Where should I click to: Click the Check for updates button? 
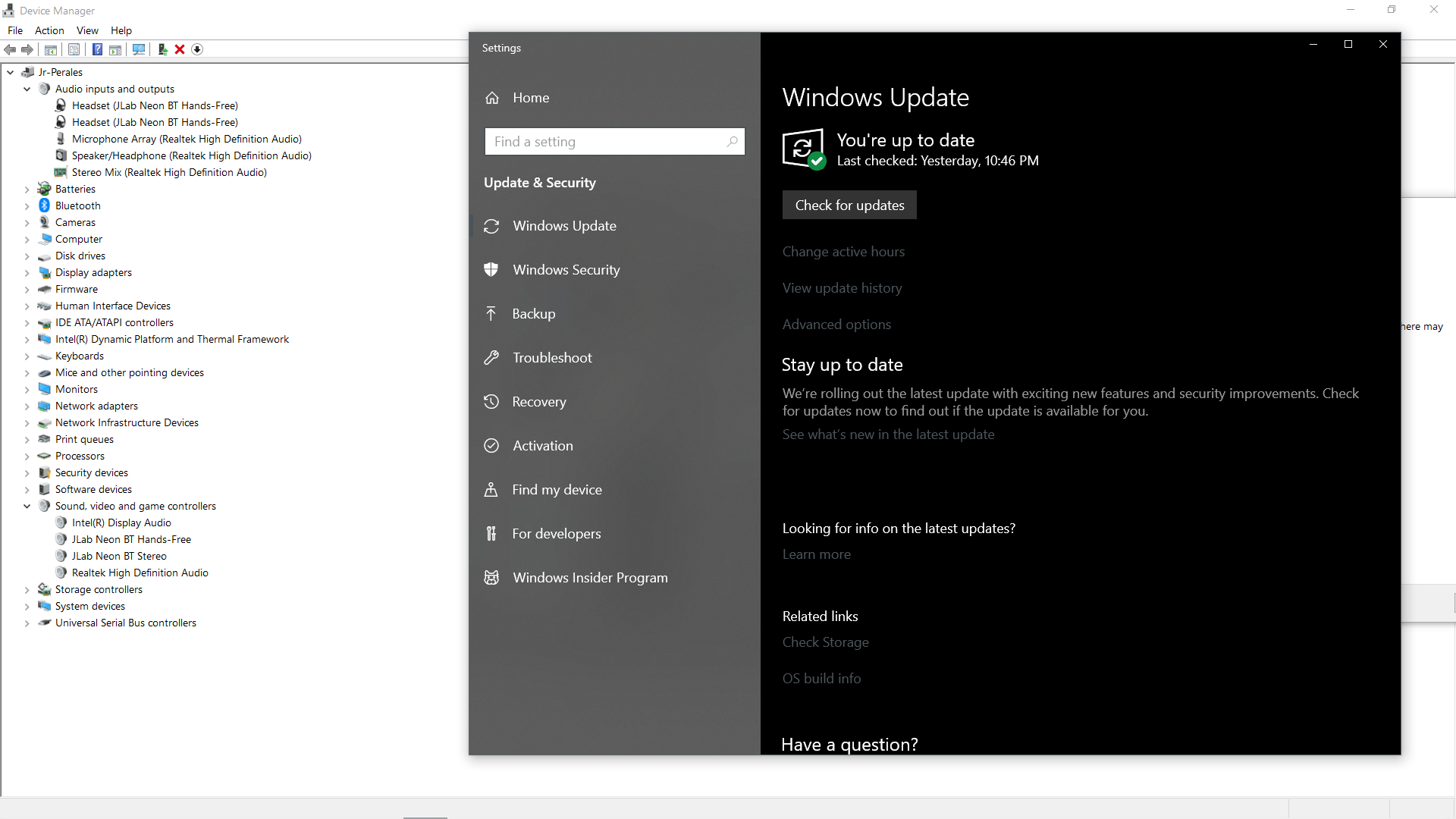tap(849, 206)
